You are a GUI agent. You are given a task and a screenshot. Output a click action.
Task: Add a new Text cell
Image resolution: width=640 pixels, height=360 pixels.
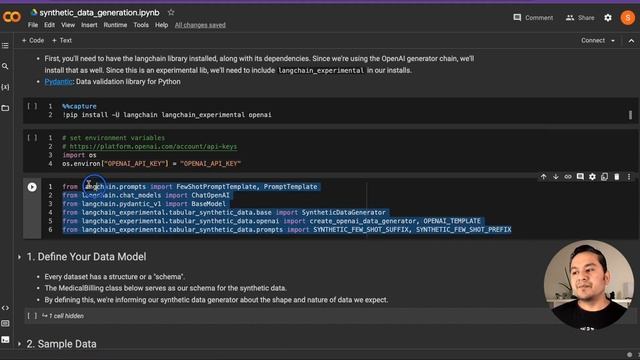[x=62, y=40]
